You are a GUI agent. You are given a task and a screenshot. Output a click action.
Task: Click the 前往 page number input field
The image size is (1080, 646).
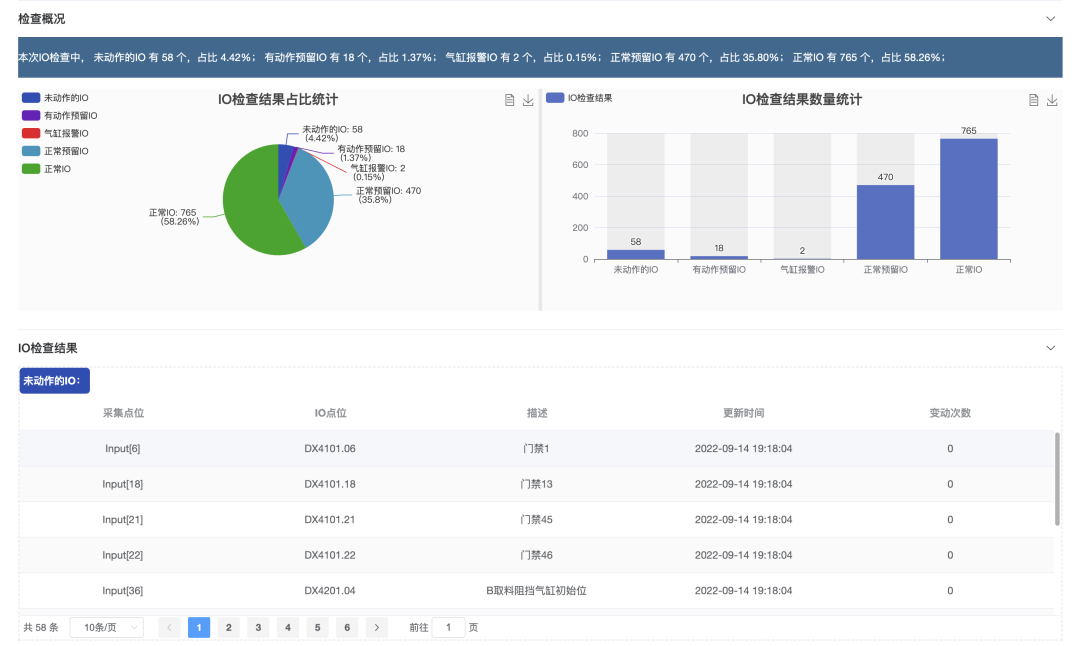[448, 627]
